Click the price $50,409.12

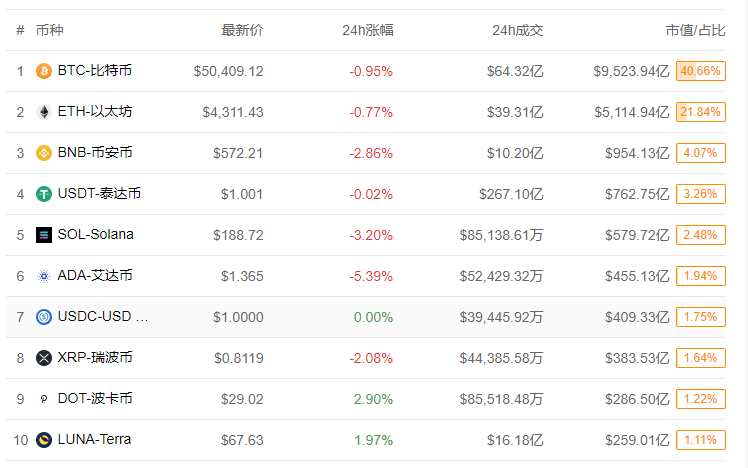(229, 72)
